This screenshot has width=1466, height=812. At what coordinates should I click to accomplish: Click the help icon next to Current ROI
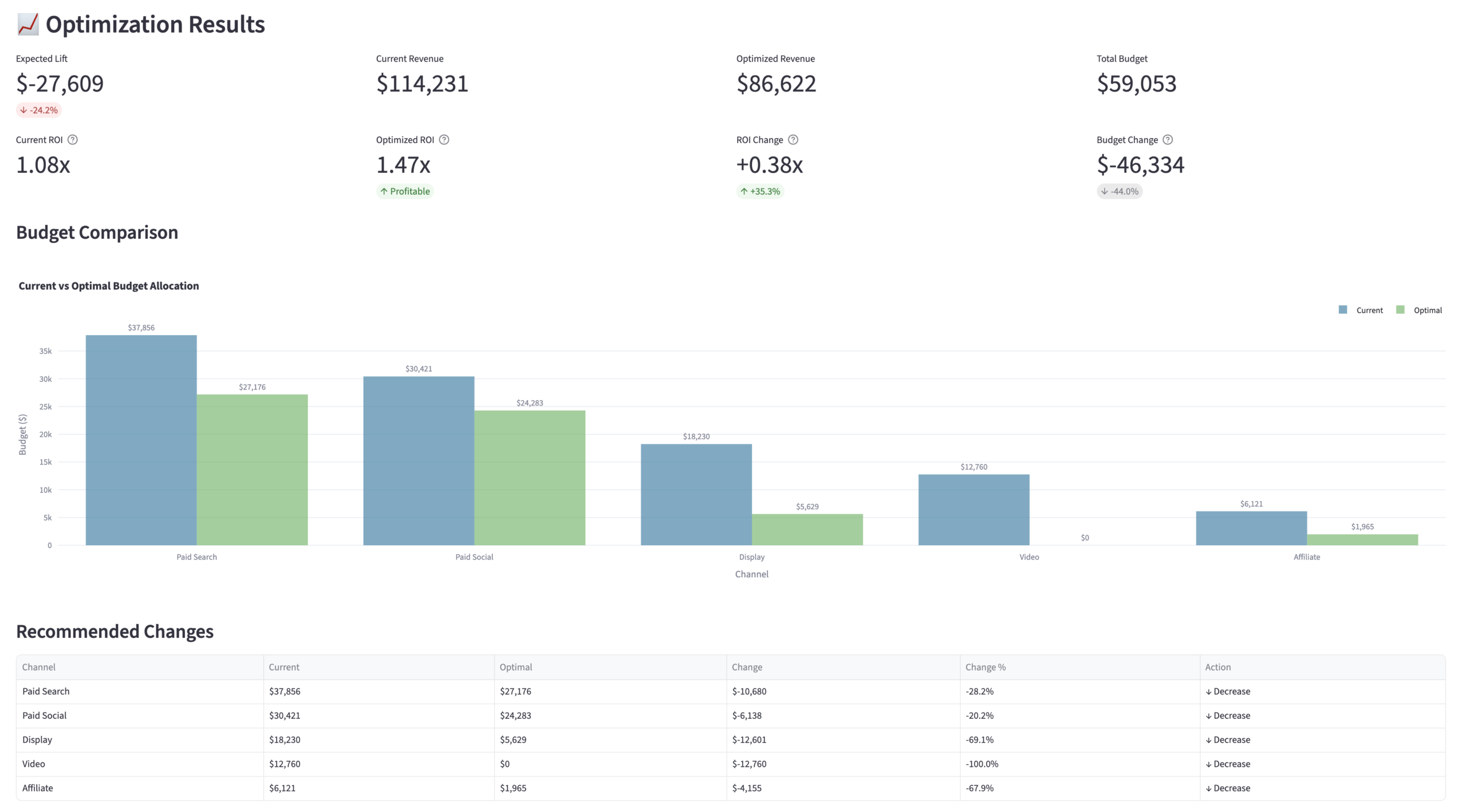[73, 139]
